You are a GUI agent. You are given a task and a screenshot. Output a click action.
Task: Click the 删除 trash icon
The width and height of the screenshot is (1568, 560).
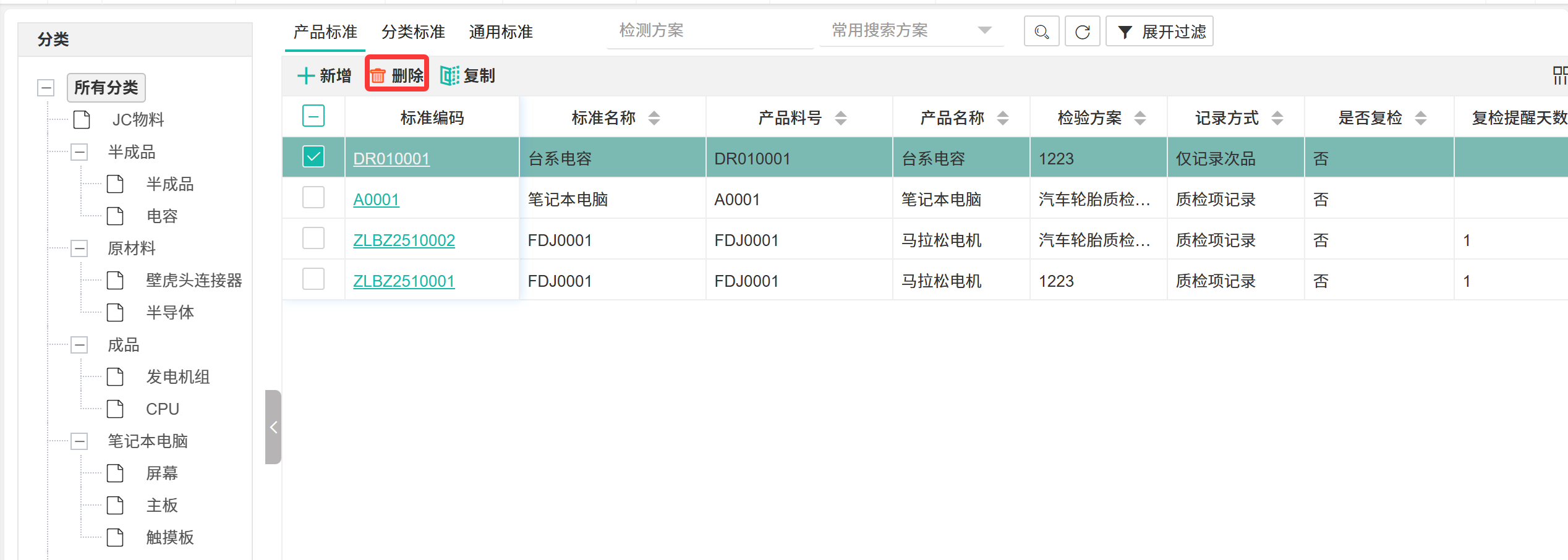pyautogui.click(x=378, y=76)
